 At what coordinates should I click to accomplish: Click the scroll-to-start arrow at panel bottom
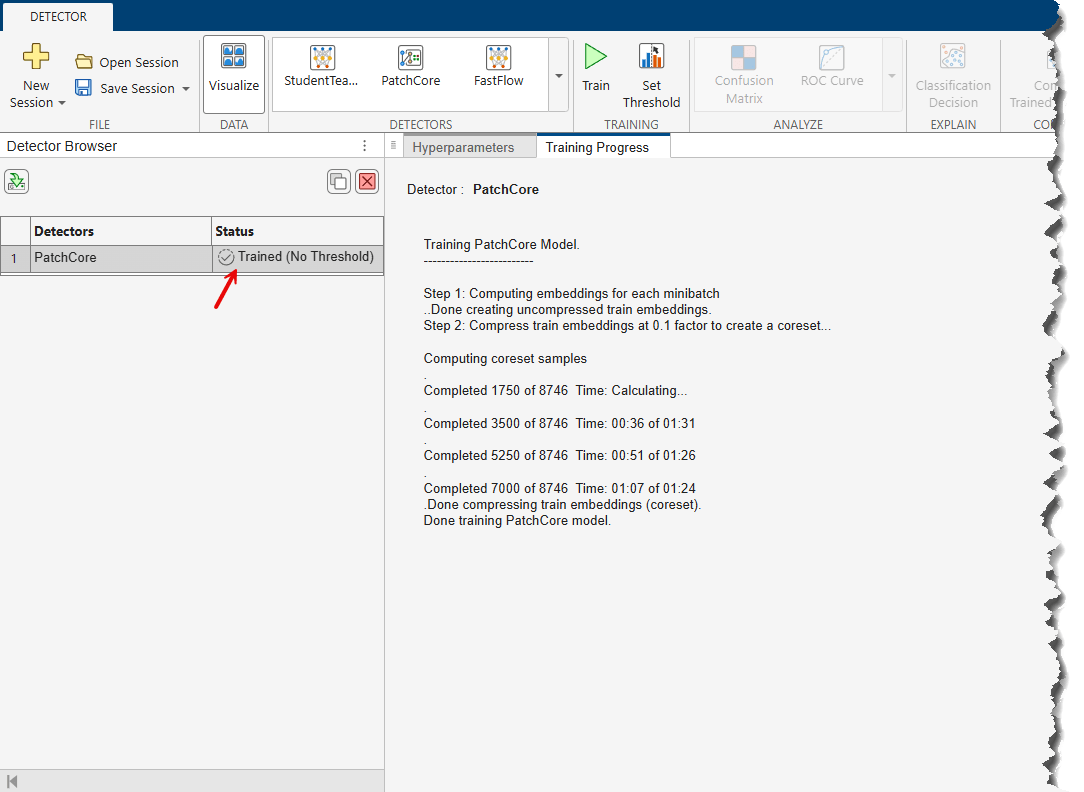pyautogui.click(x=12, y=782)
